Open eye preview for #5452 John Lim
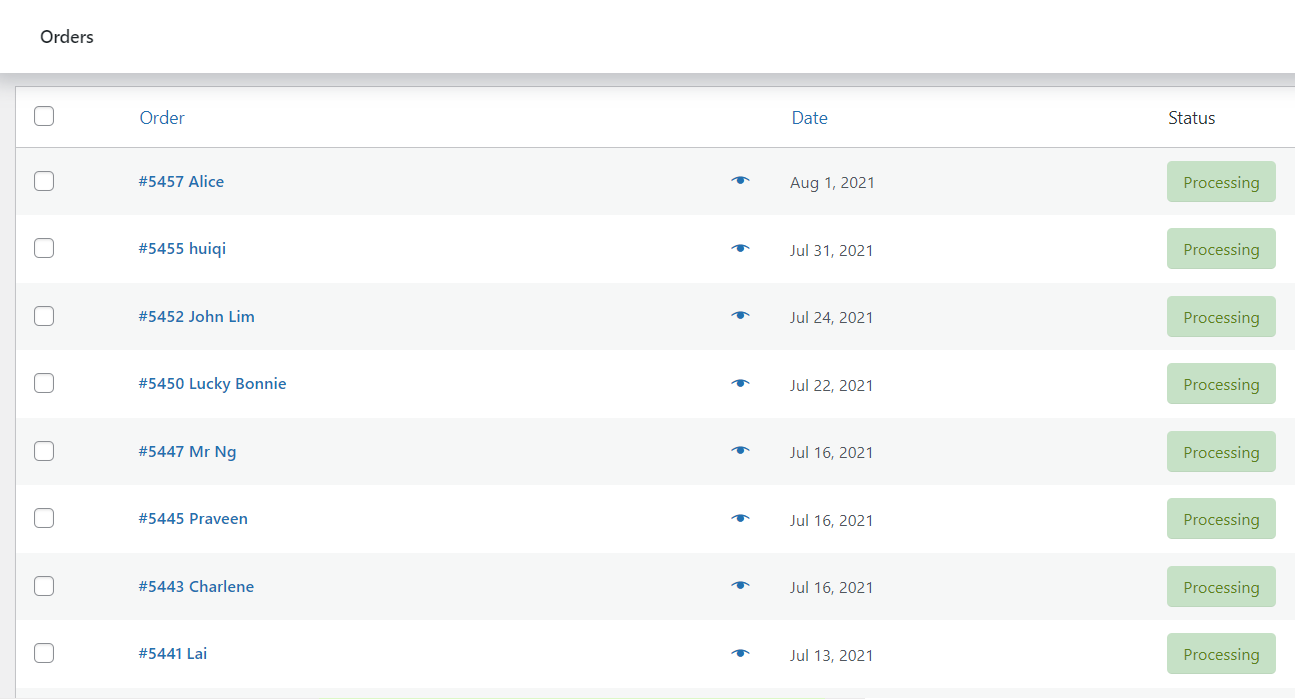Screen dimensions: 1295x699 pos(740,316)
